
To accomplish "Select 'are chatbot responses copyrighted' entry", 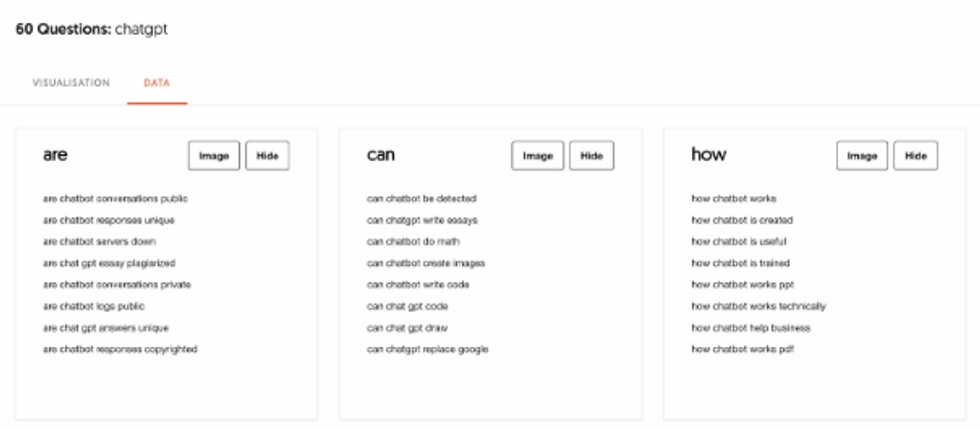I will (120, 350).
